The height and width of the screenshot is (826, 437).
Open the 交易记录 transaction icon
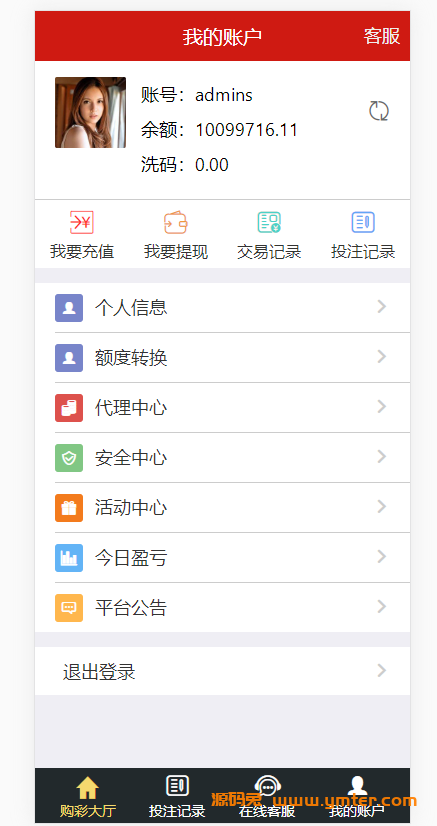[x=269, y=222]
